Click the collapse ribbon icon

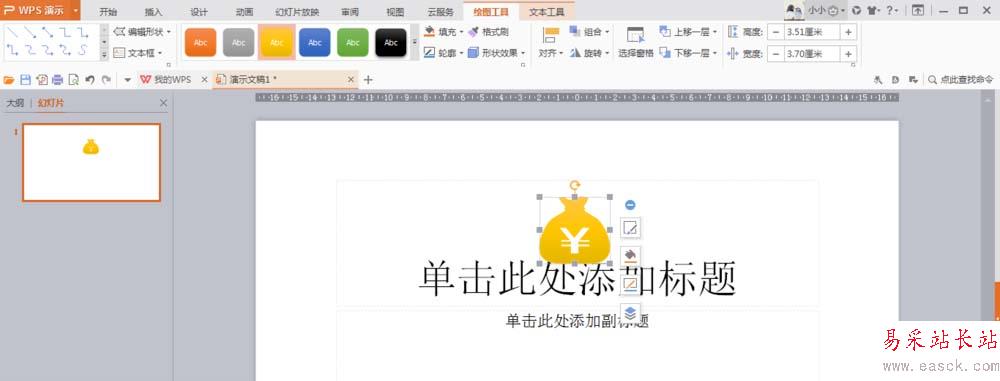[918, 10]
